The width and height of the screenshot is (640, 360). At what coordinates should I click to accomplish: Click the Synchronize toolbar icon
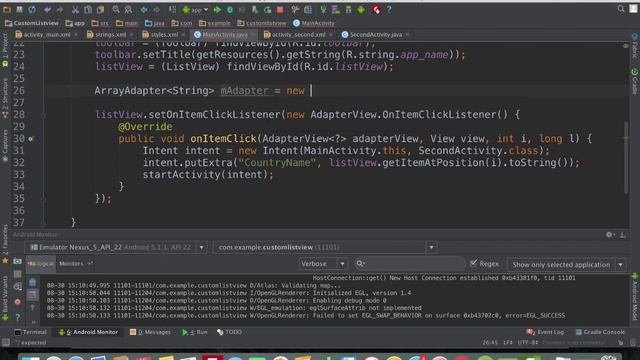click(32, 9)
